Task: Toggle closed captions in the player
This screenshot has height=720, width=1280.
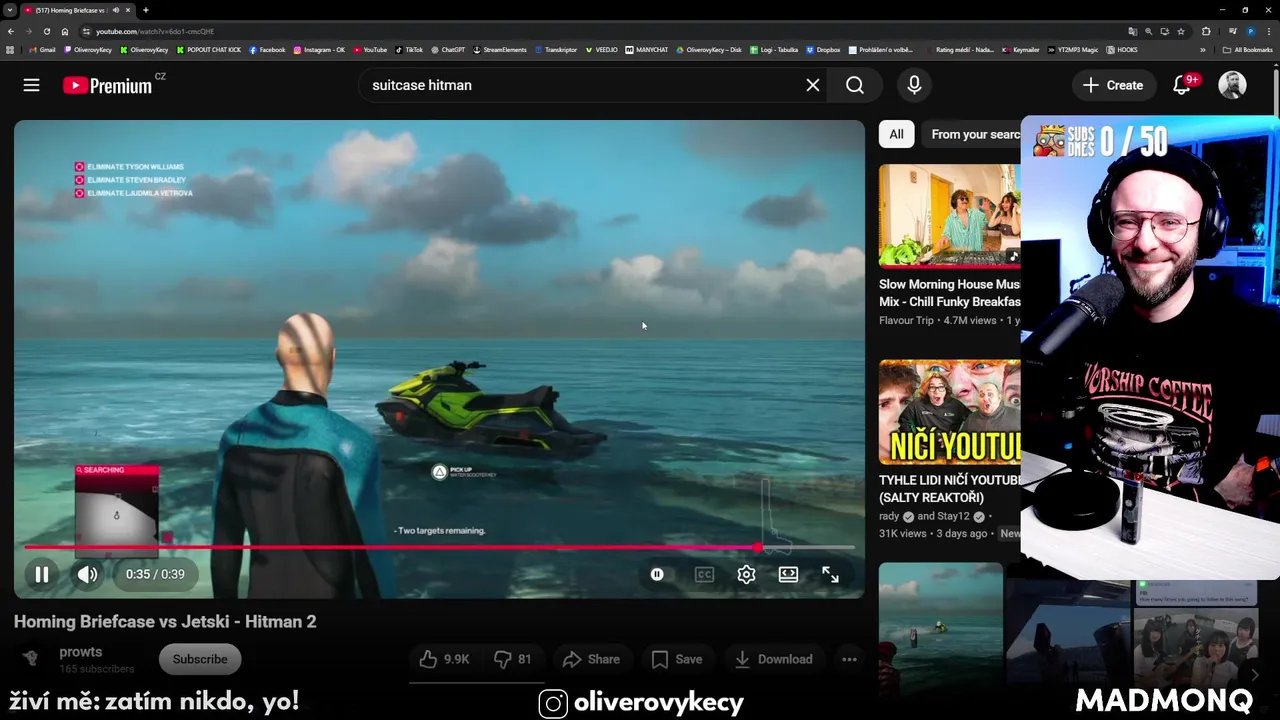Action: pos(704,574)
